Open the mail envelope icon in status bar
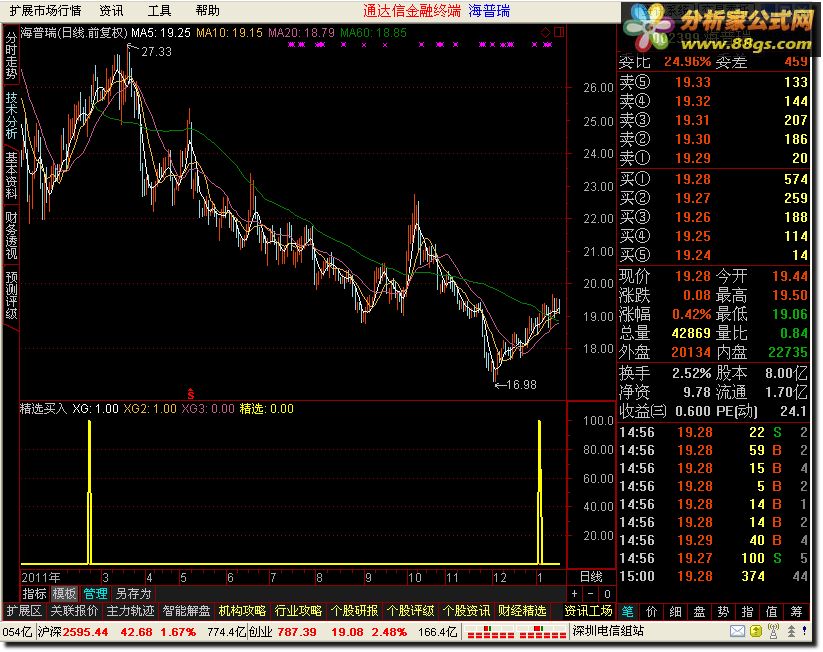 point(737,632)
